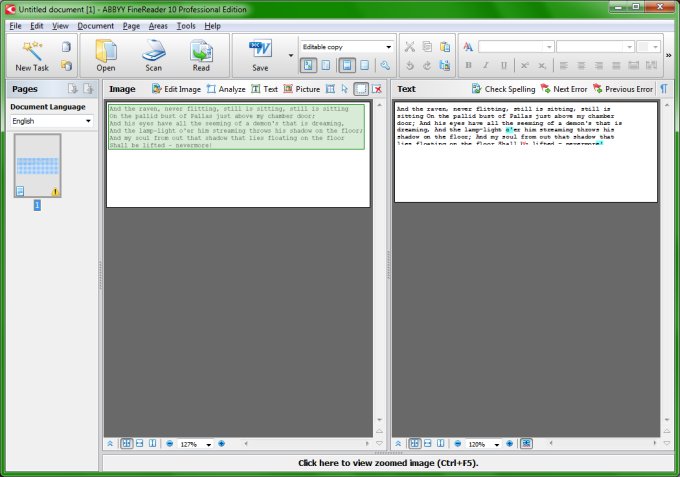Click the font style 'A' icon
This screenshot has width=680, height=477.
pos(468,46)
